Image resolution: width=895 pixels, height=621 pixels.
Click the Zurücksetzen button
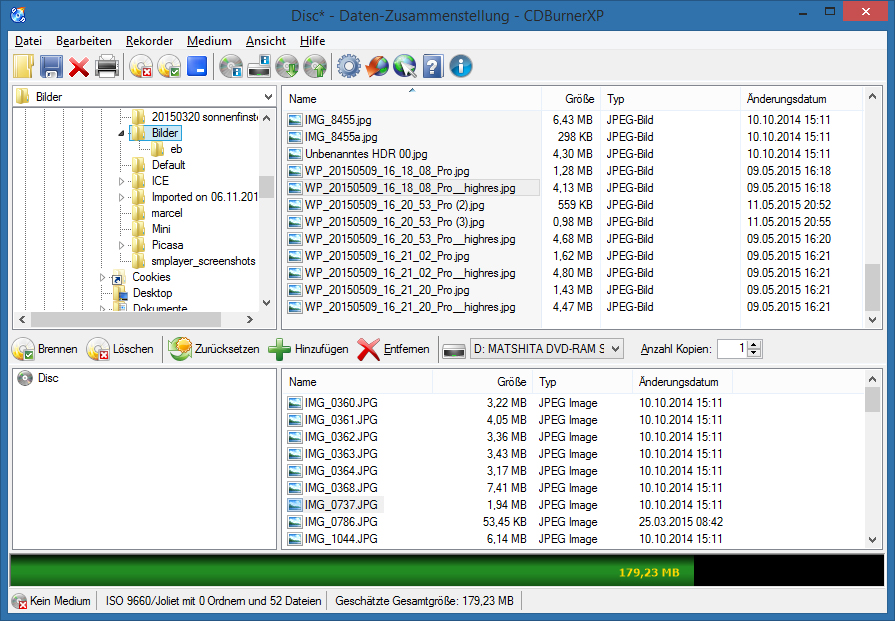click(214, 349)
